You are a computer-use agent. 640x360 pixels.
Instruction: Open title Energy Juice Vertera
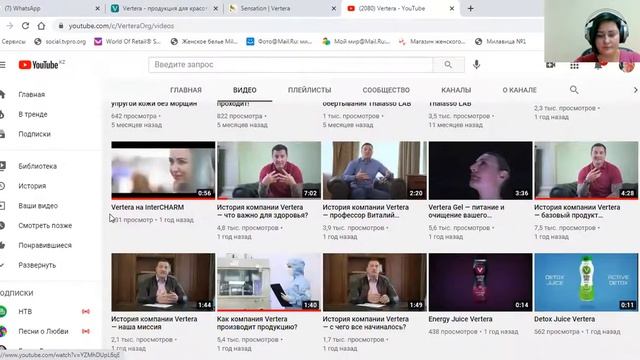pos(460,319)
